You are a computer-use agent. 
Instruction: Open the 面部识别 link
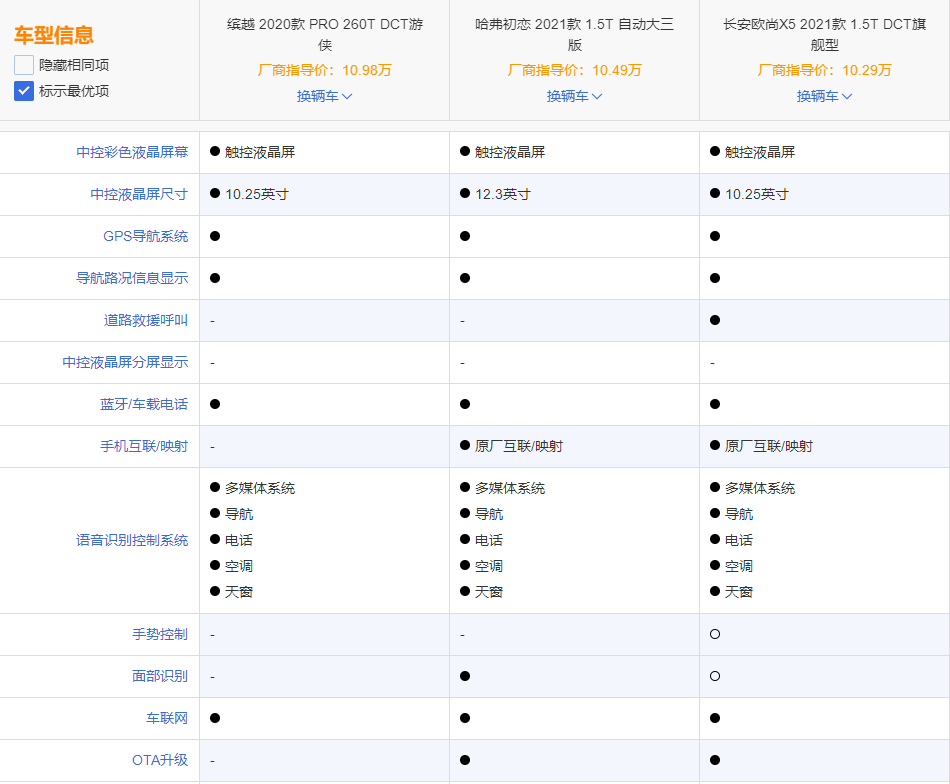(160, 676)
